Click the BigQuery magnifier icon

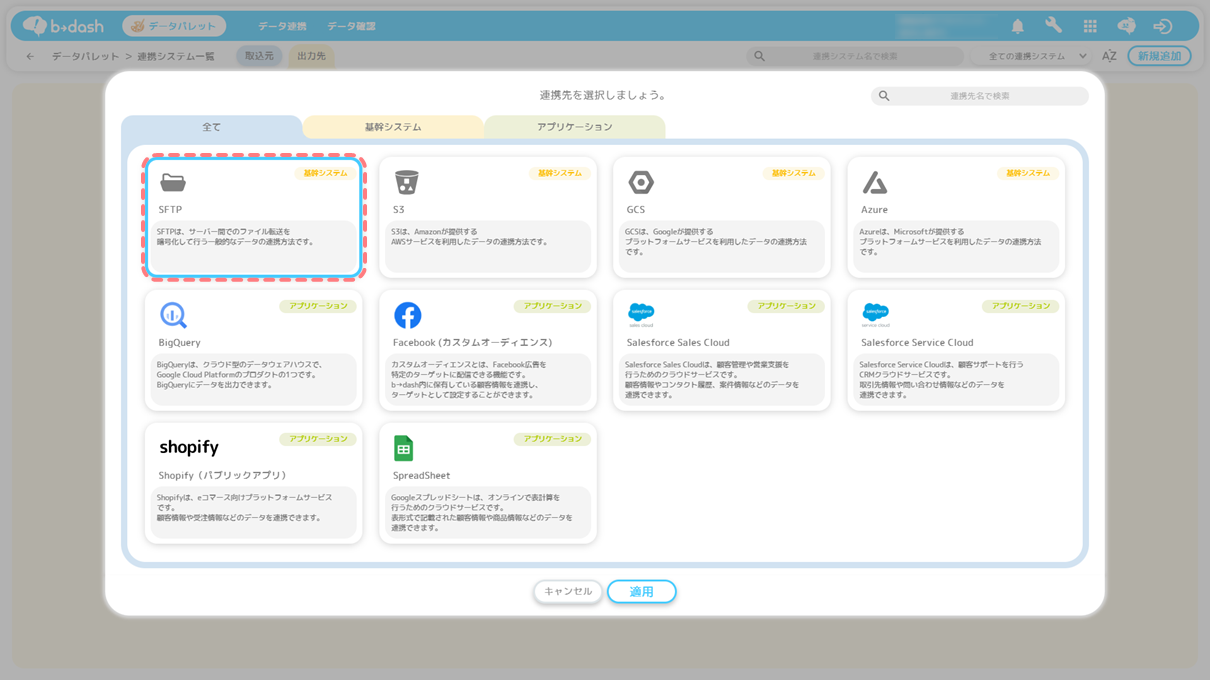[173, 315]
